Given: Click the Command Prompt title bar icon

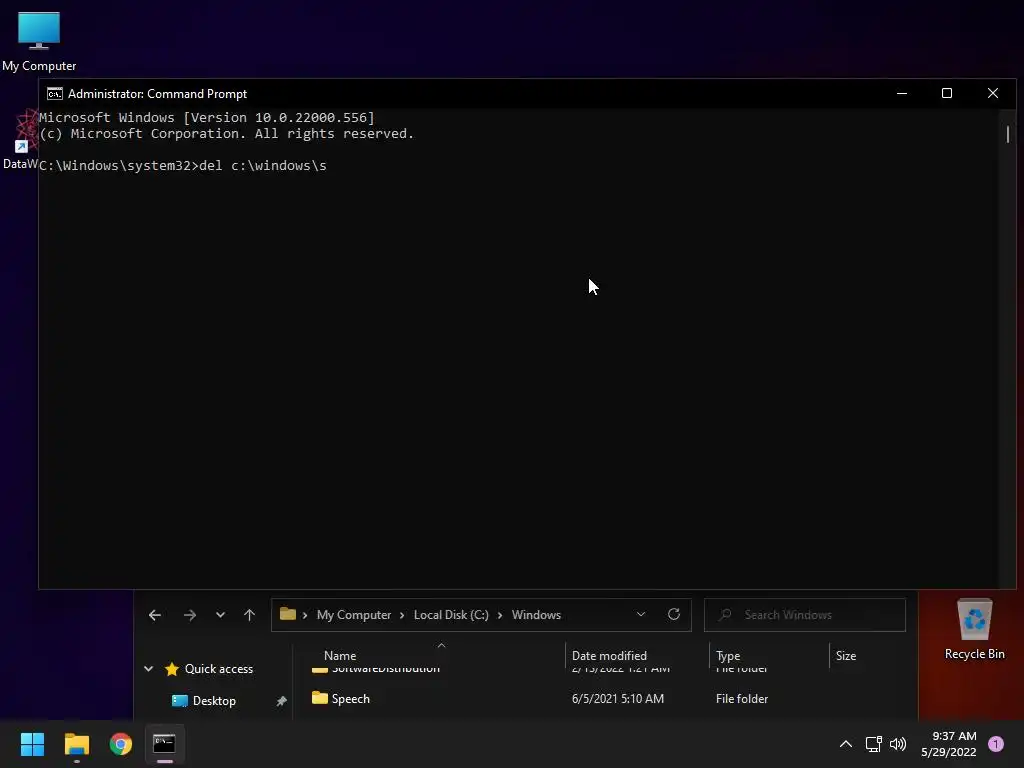Looking at the screenshot, I should tap(55, 94).
